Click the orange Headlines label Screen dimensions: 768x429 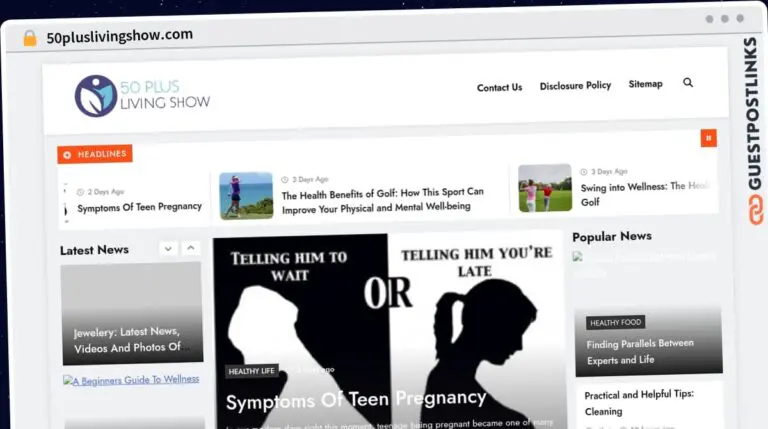click(x=95, y=154)
